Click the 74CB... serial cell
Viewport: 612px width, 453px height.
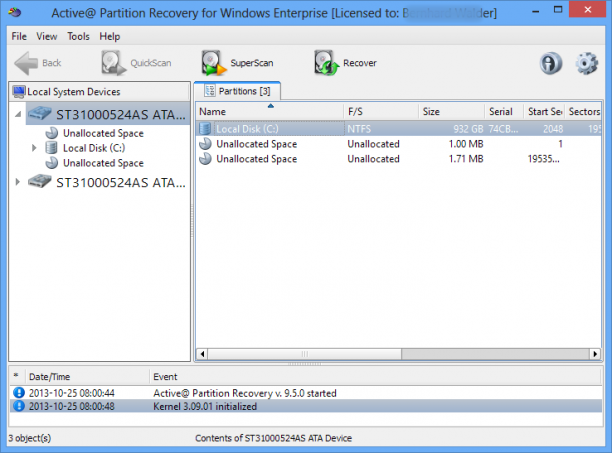coord(503,129)
